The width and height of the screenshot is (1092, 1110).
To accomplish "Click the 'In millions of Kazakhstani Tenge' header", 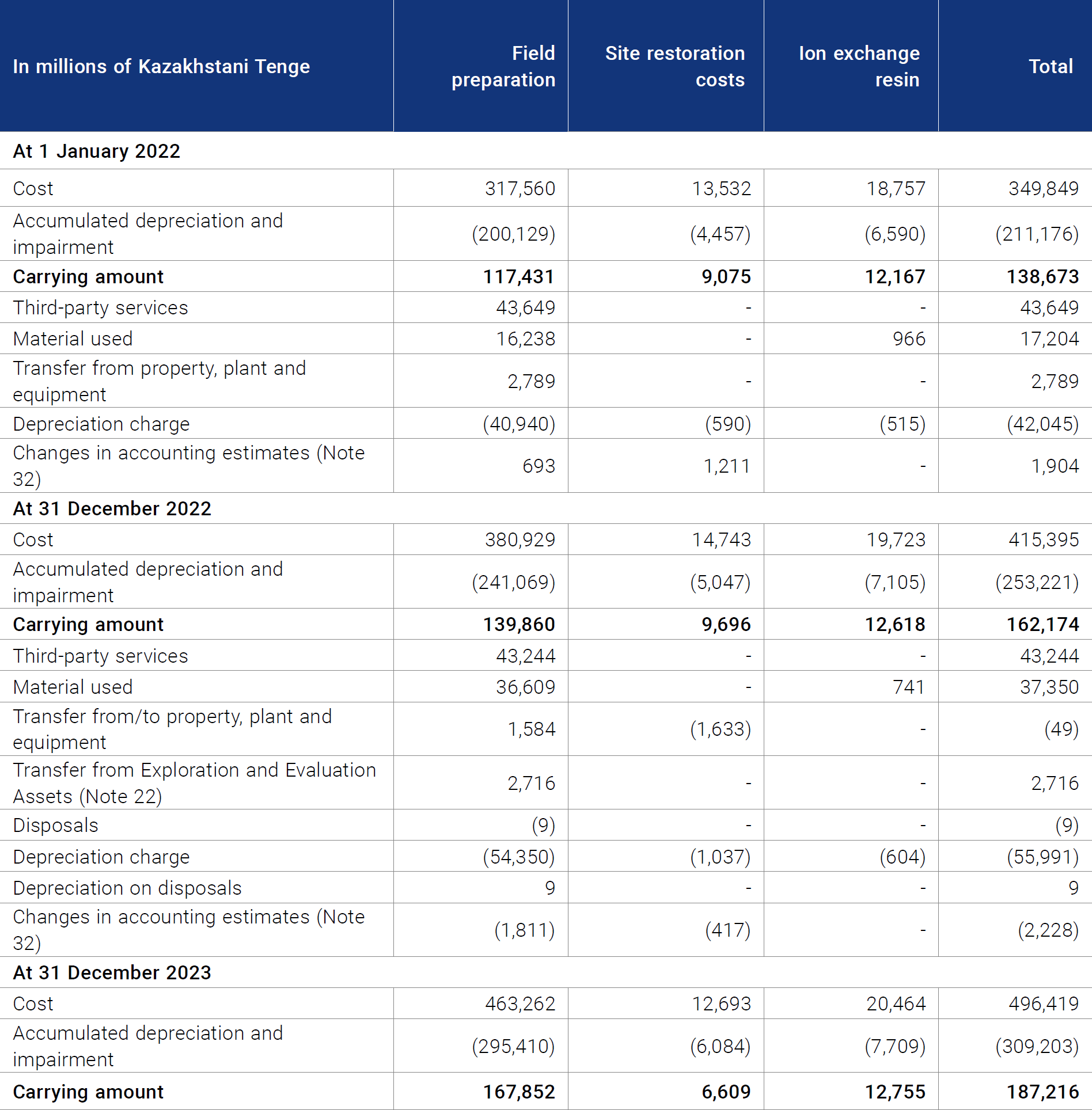I will (161, 66).
